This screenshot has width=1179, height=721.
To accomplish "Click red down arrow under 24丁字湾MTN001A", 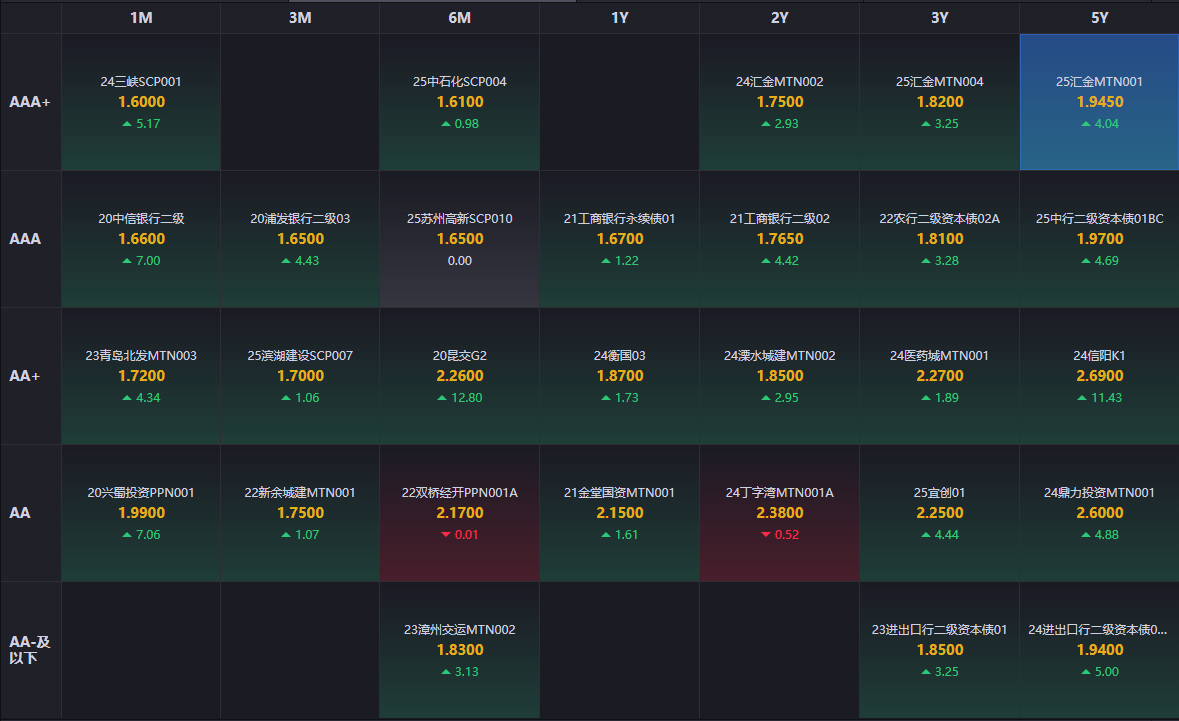I will (766, 535).
